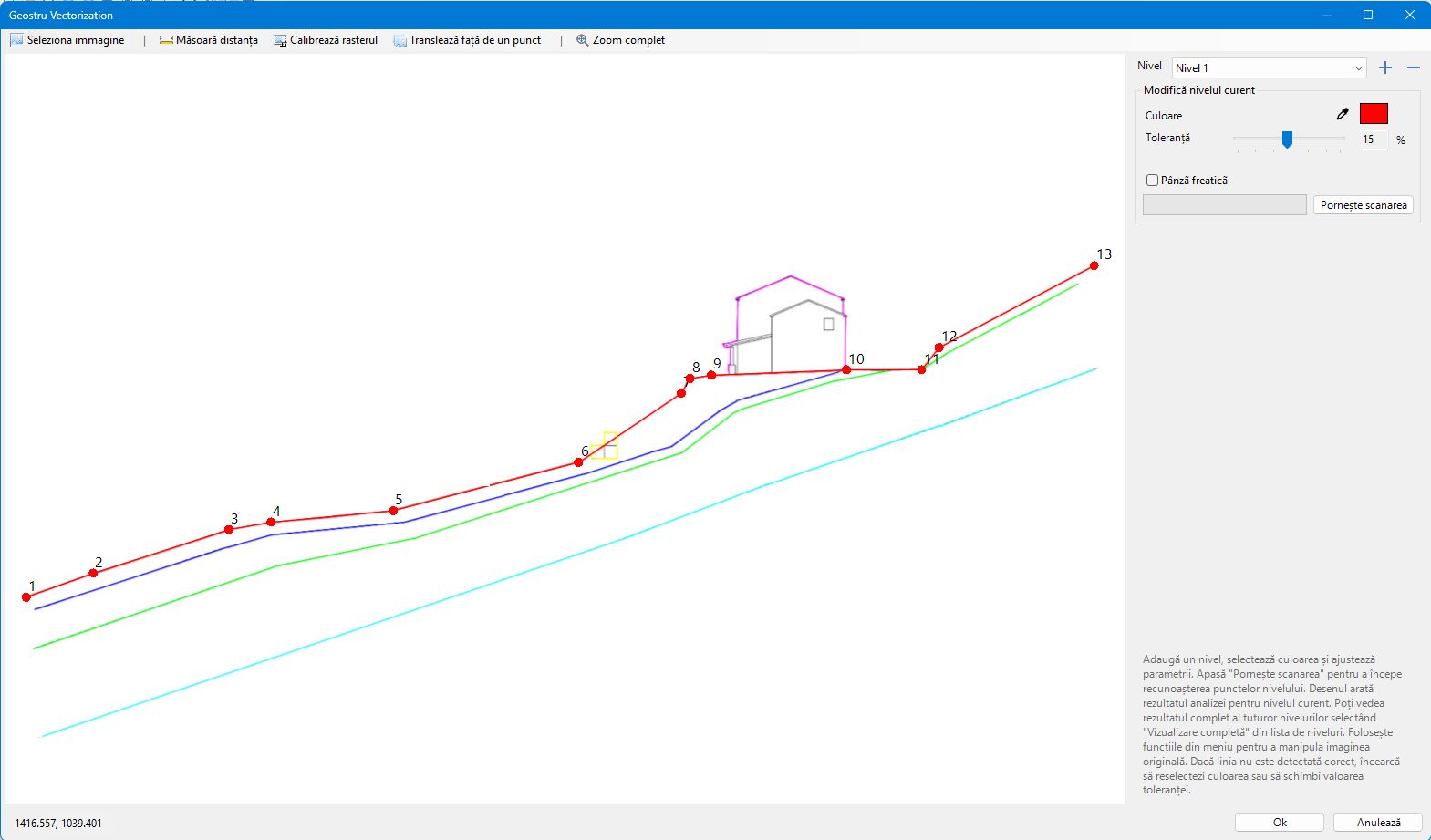Click the magenta house outline roof
1431x840 pixels.
pyautogui.click(x=790, y=286)
